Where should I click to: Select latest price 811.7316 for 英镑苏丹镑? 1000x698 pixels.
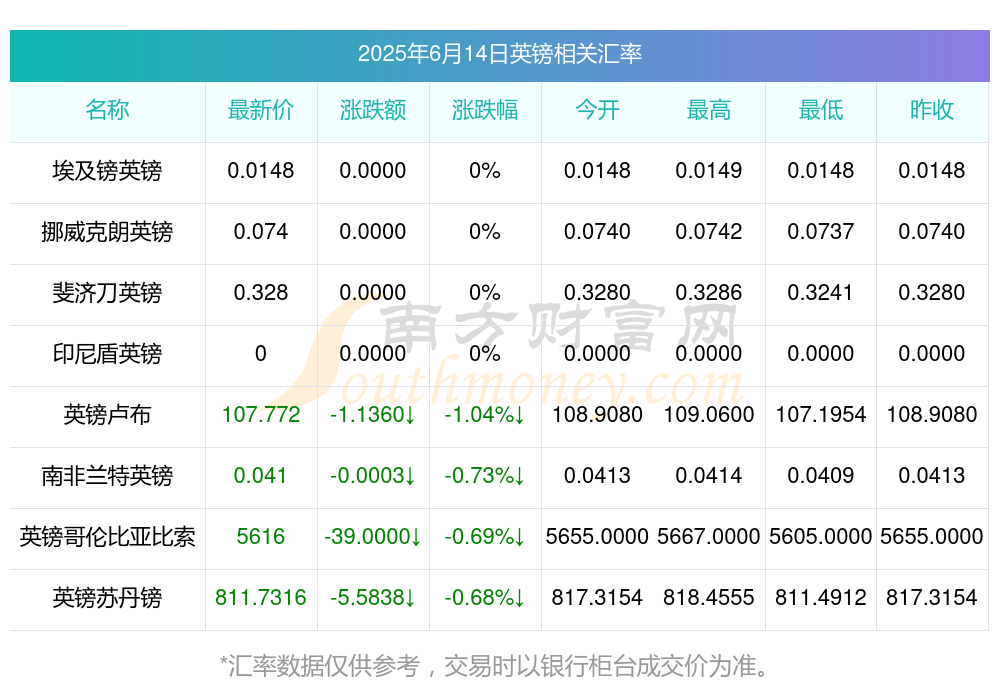click(x=261, y=598)
